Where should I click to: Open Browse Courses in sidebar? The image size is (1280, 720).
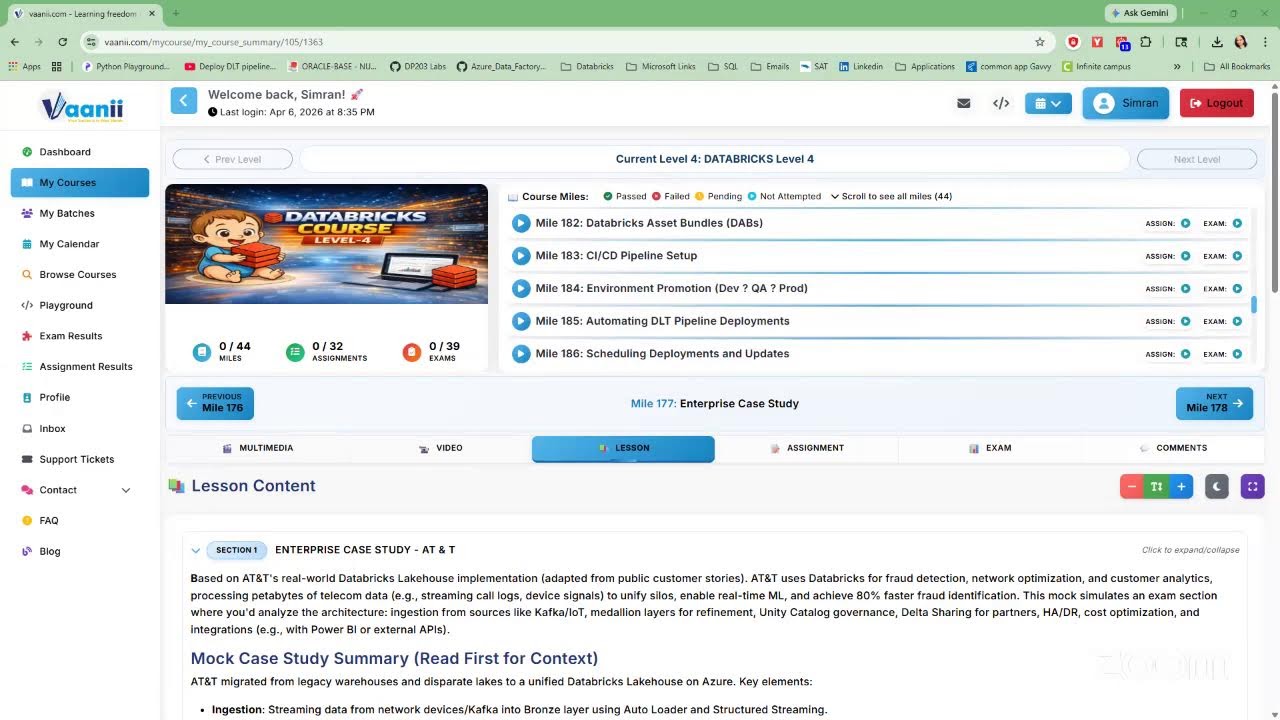[x=78, y=275]
